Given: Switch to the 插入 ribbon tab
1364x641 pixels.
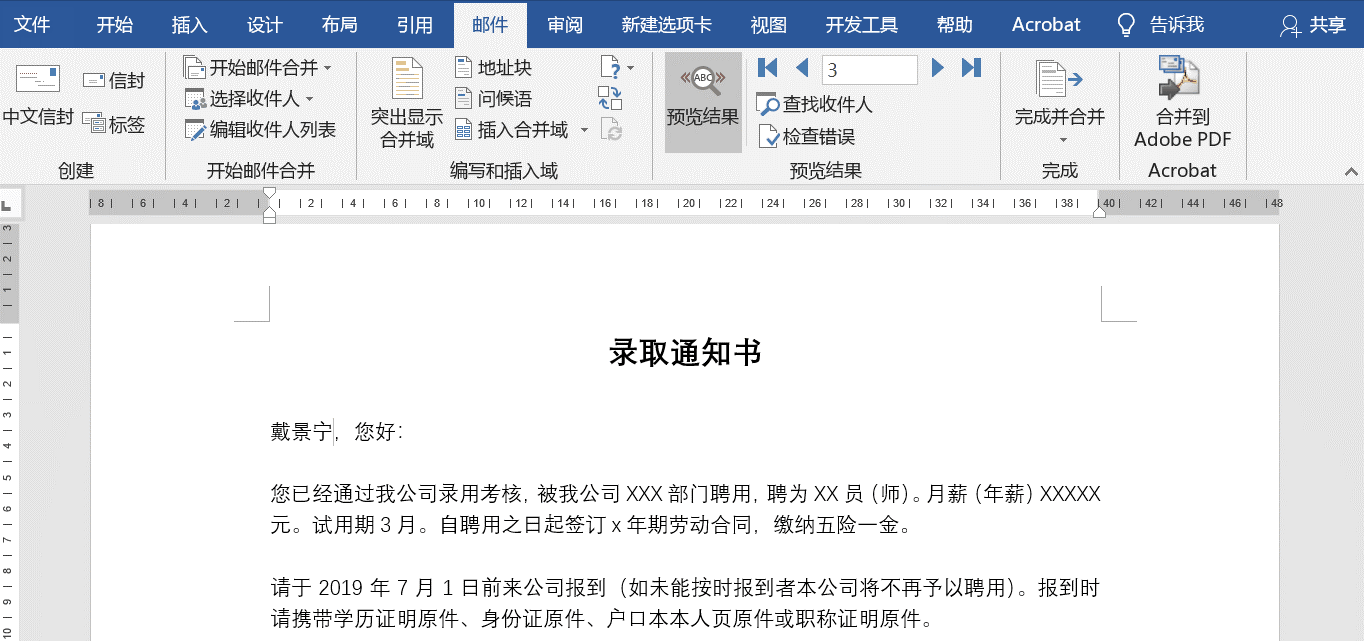Looking at the screenshot, I should [189, 25].
